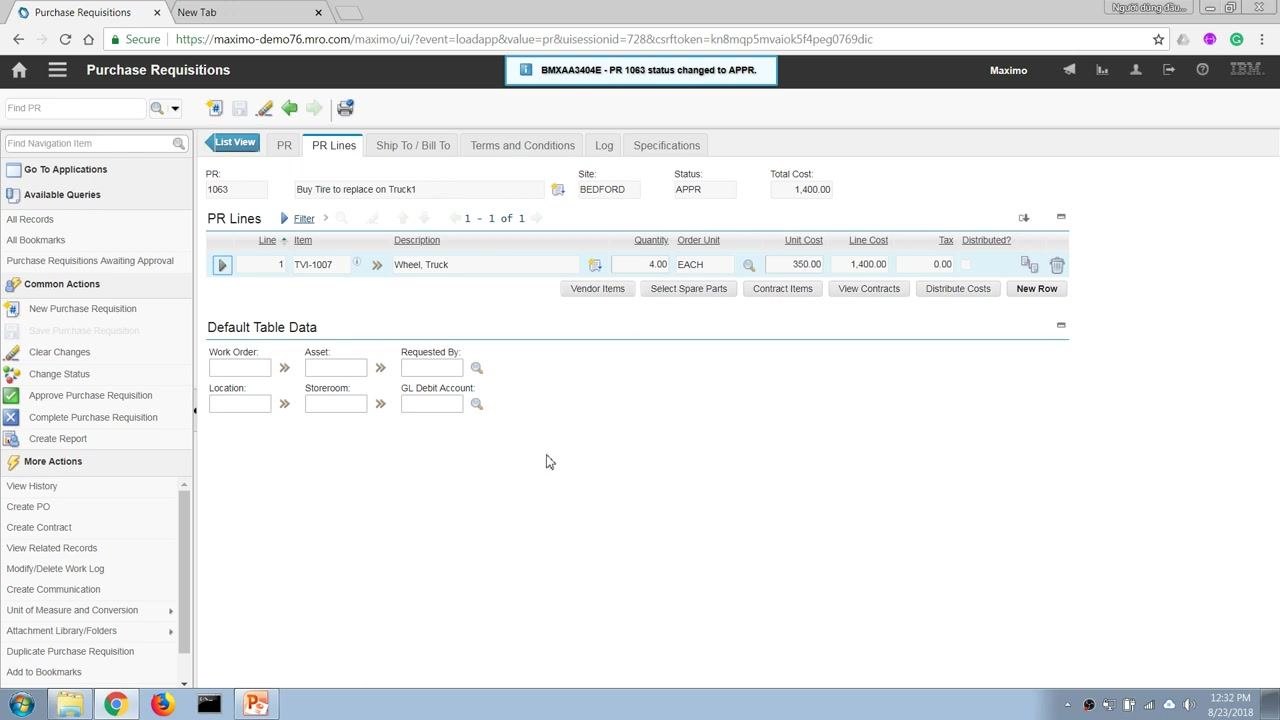Return to List View

tap(232, 143)
